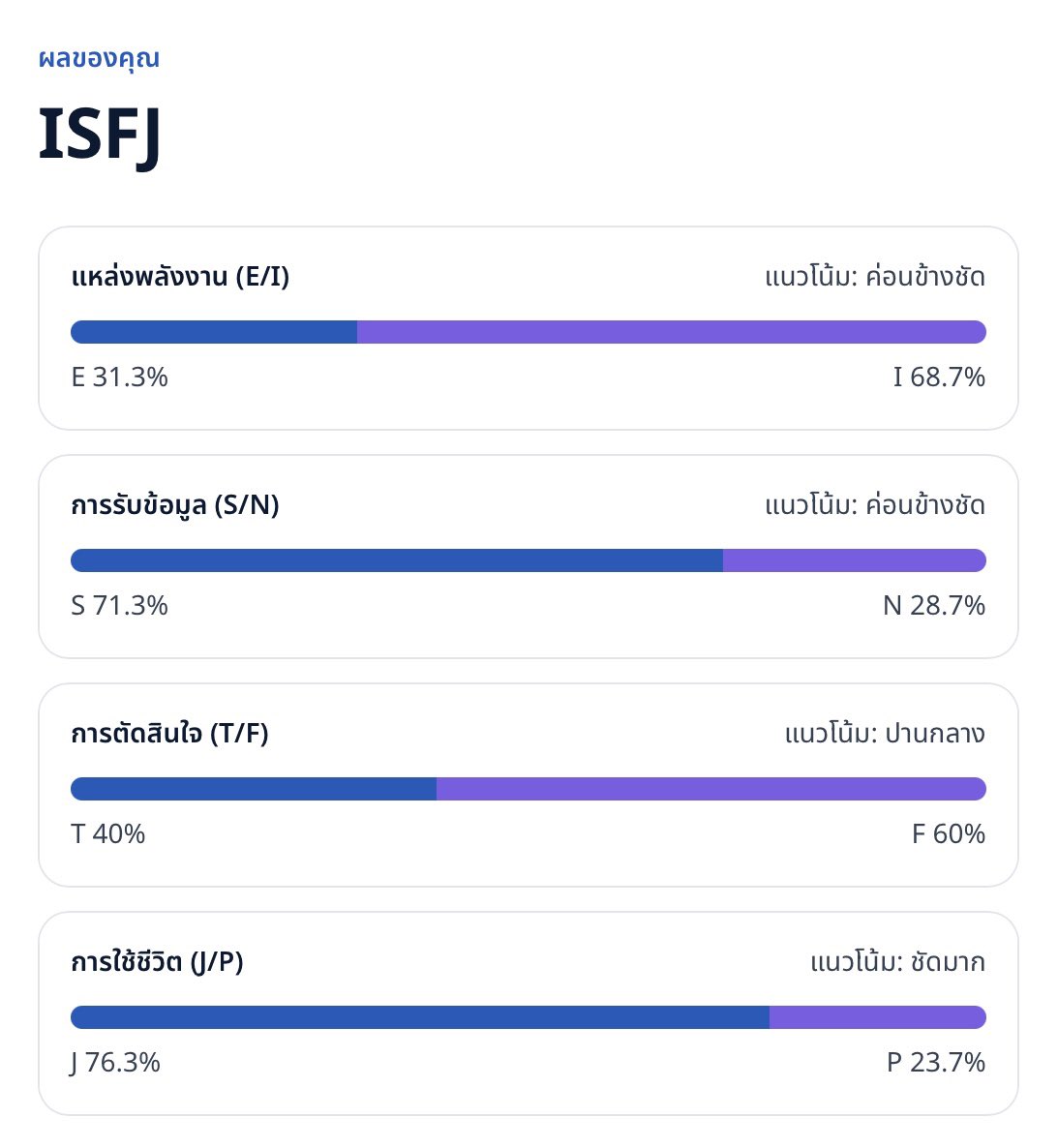Click the การรับข้อมูล (S/N) card title
The image size is (1058, 1148).
click(175, 504)
